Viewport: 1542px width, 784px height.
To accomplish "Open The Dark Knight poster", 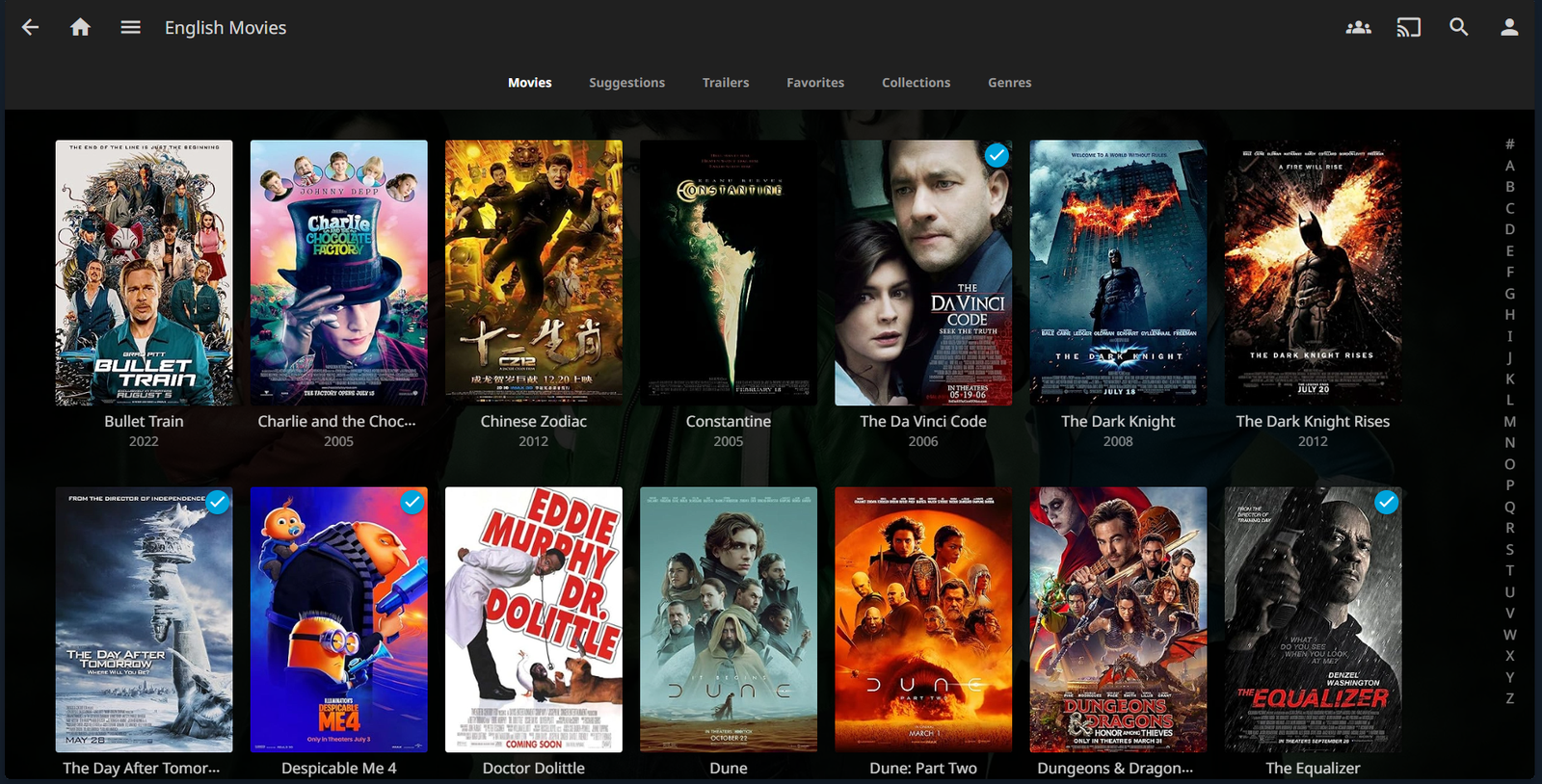I will (1118, 273).
